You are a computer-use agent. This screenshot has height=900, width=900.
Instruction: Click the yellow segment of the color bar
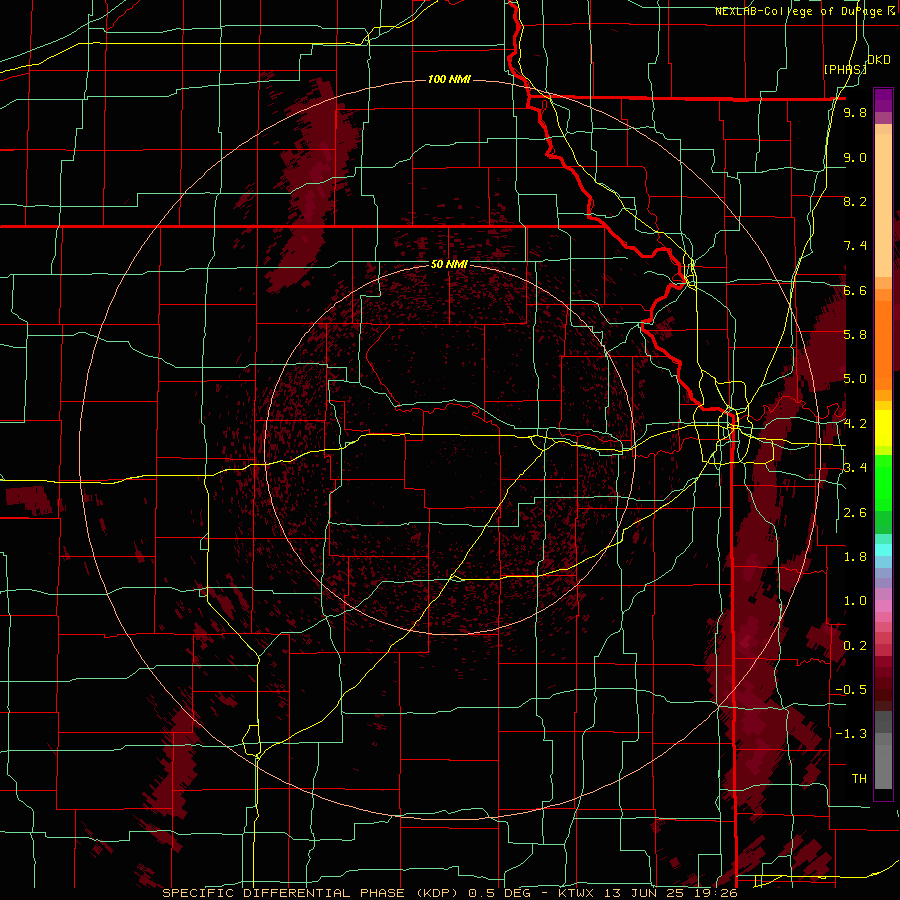883,428
